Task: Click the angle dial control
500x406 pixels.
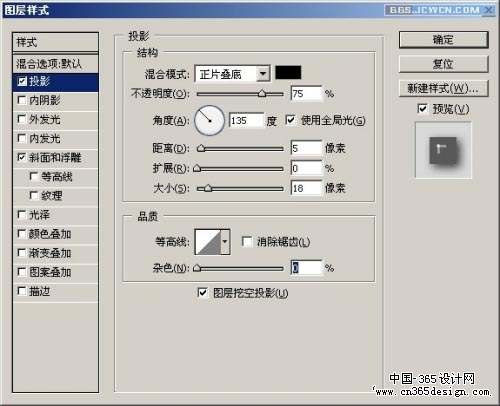Action: (x=209, y=120)
